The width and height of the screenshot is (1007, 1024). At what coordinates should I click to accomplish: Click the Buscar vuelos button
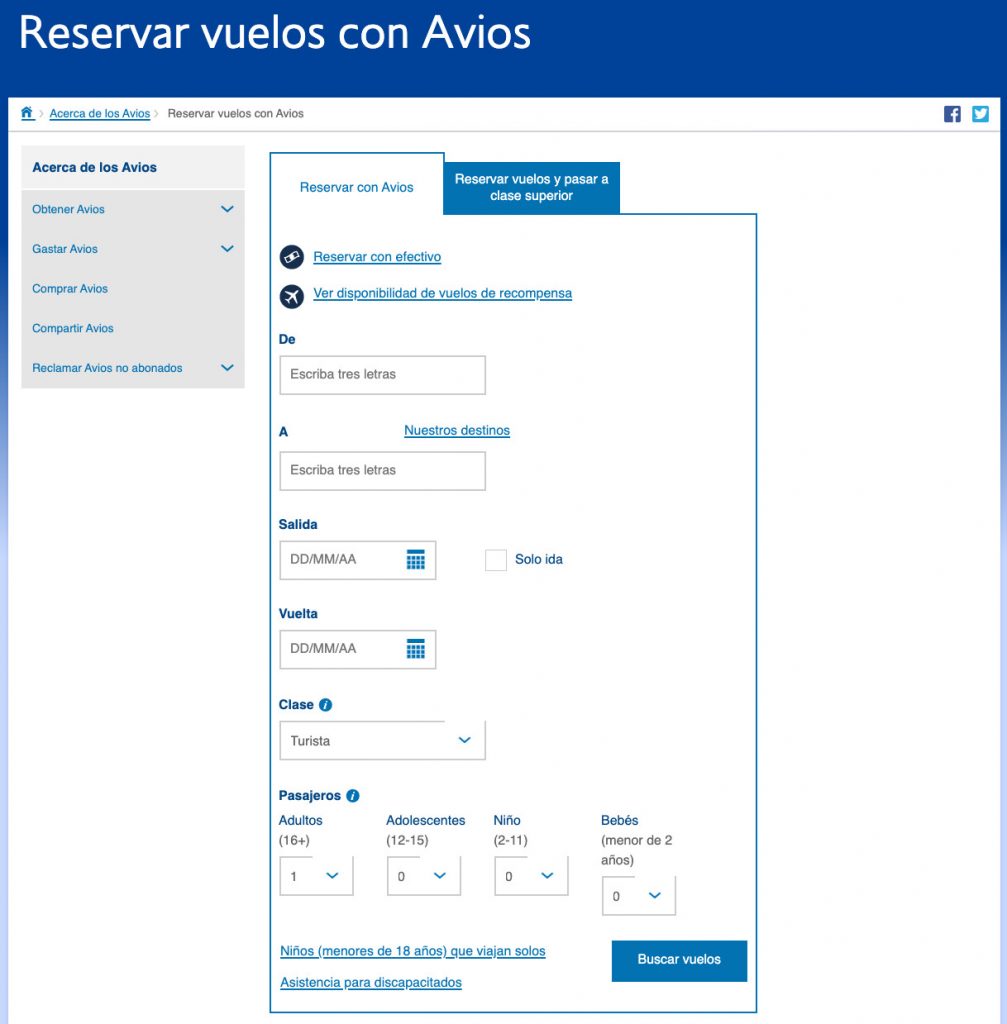pyautogui.click(x=679, y=960)
